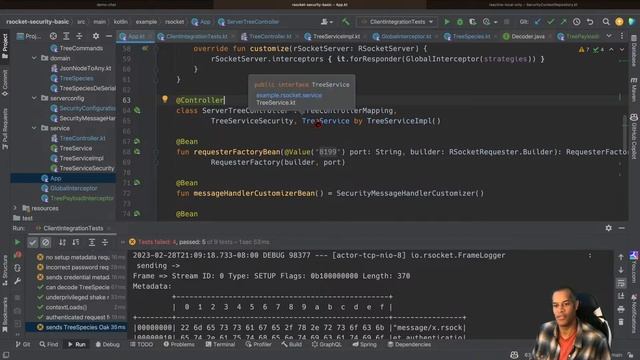Screen dimensions: 640x360
Task: Show Git history clock icon
Action: coord(576,22)
